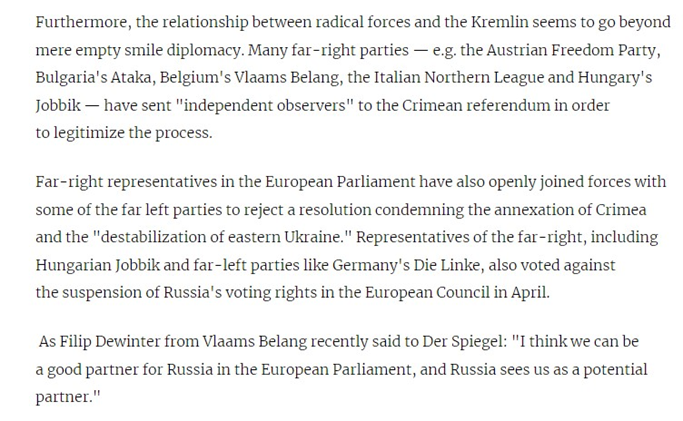Viewport: 683px width, 421px height.
Task: Click the words "Der Spiegel"
Action: pos(462,341)
